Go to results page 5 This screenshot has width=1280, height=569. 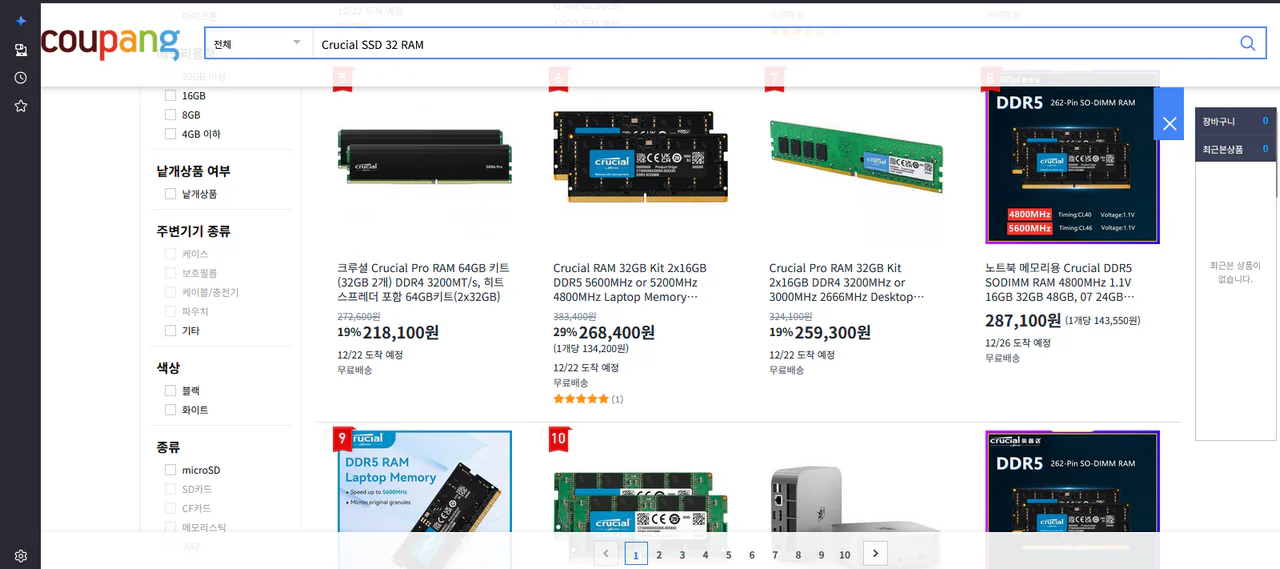pyautogui.click(x=728, y=555)
